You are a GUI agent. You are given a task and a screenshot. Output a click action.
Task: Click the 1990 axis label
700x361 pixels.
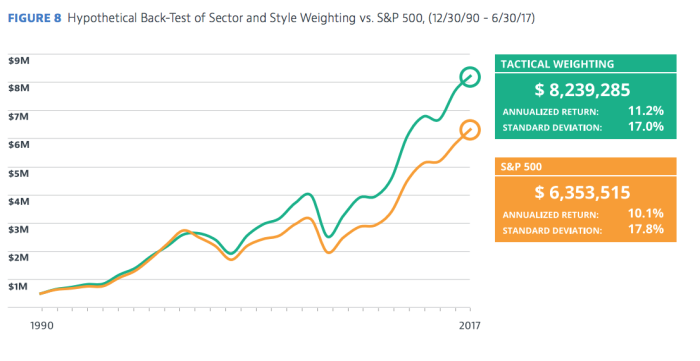pos(42,325)
